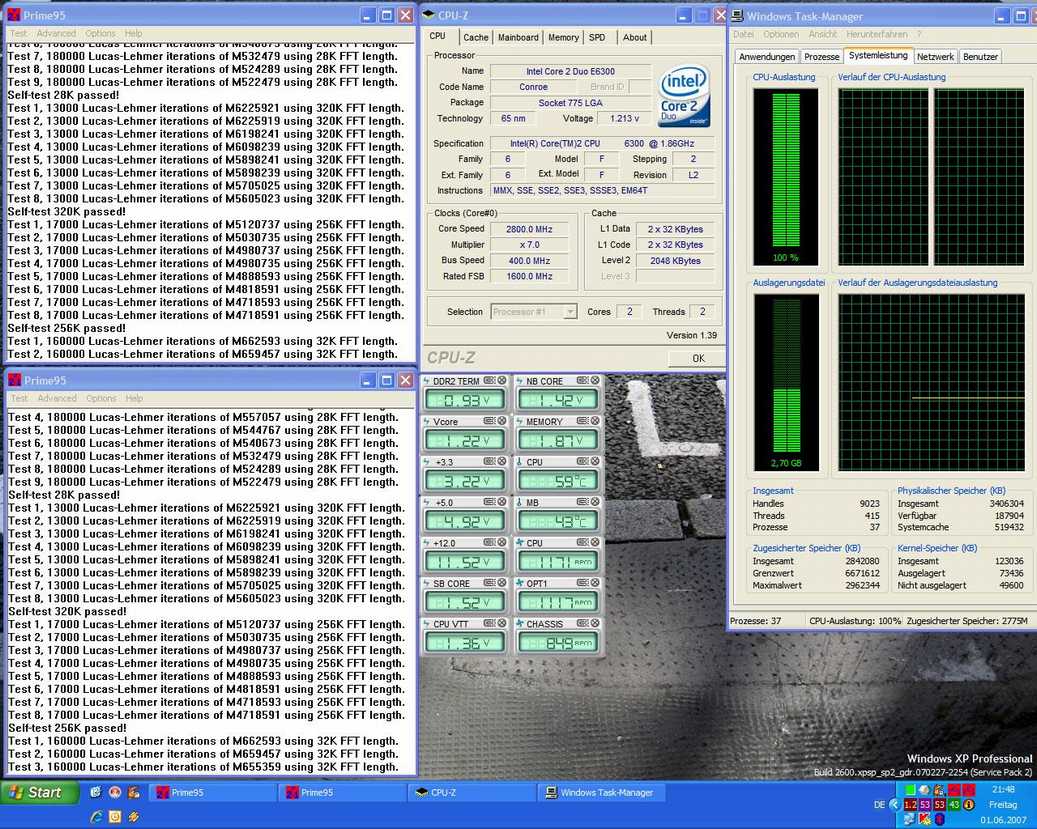
Task: Click the Bus Speed 400.0 MHz field
Action: [x=529, y=261]
